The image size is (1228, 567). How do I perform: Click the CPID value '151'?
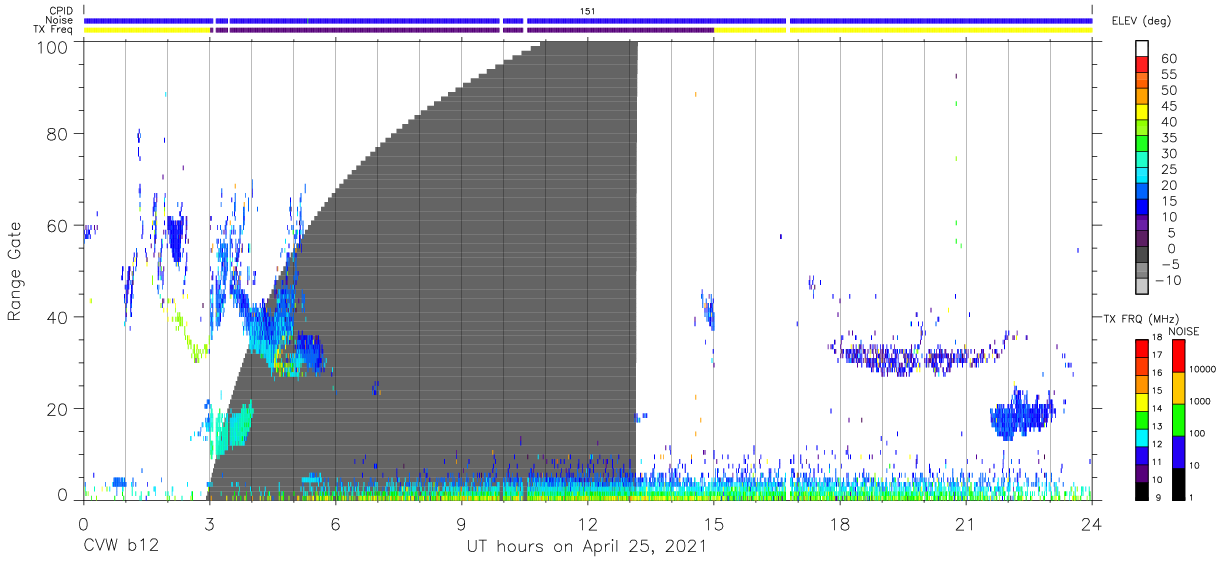coord(588,11)
